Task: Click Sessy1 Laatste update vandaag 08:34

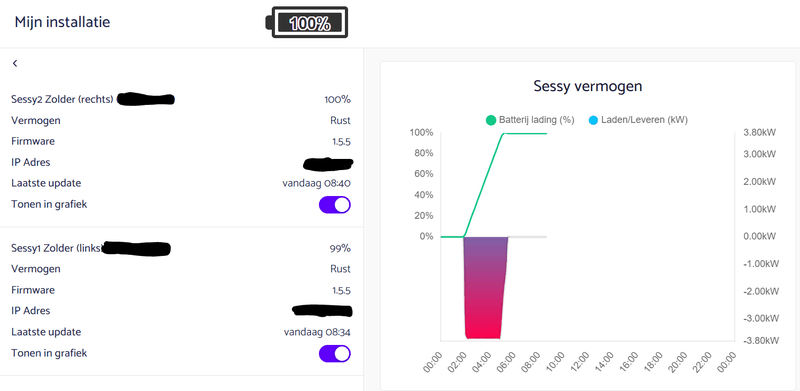Action: (317, 332)
